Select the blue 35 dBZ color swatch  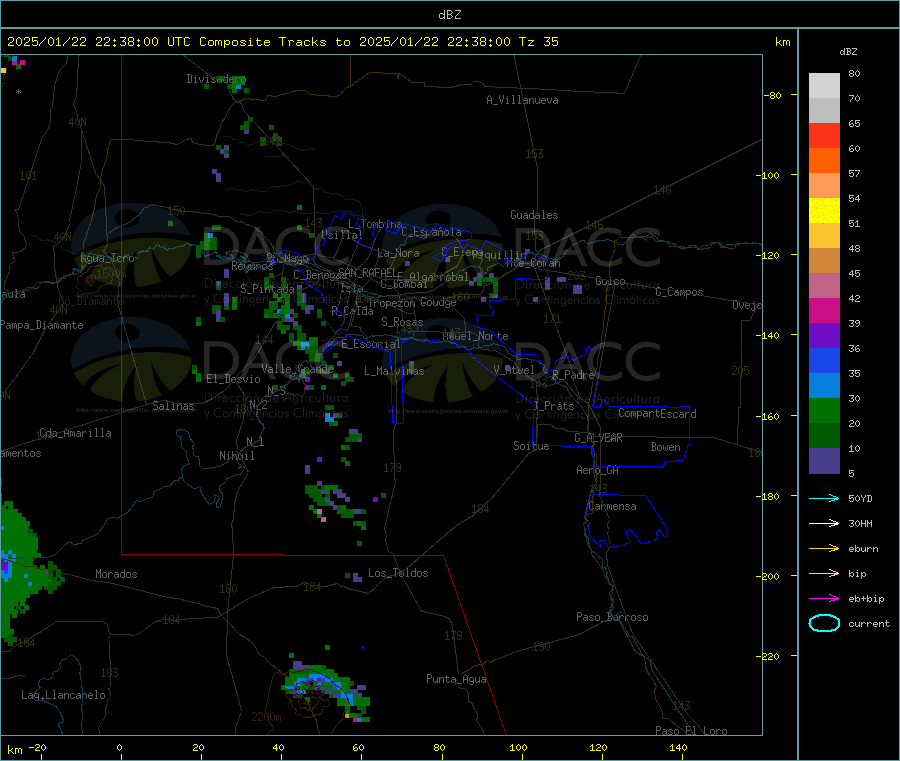[824, 360]
